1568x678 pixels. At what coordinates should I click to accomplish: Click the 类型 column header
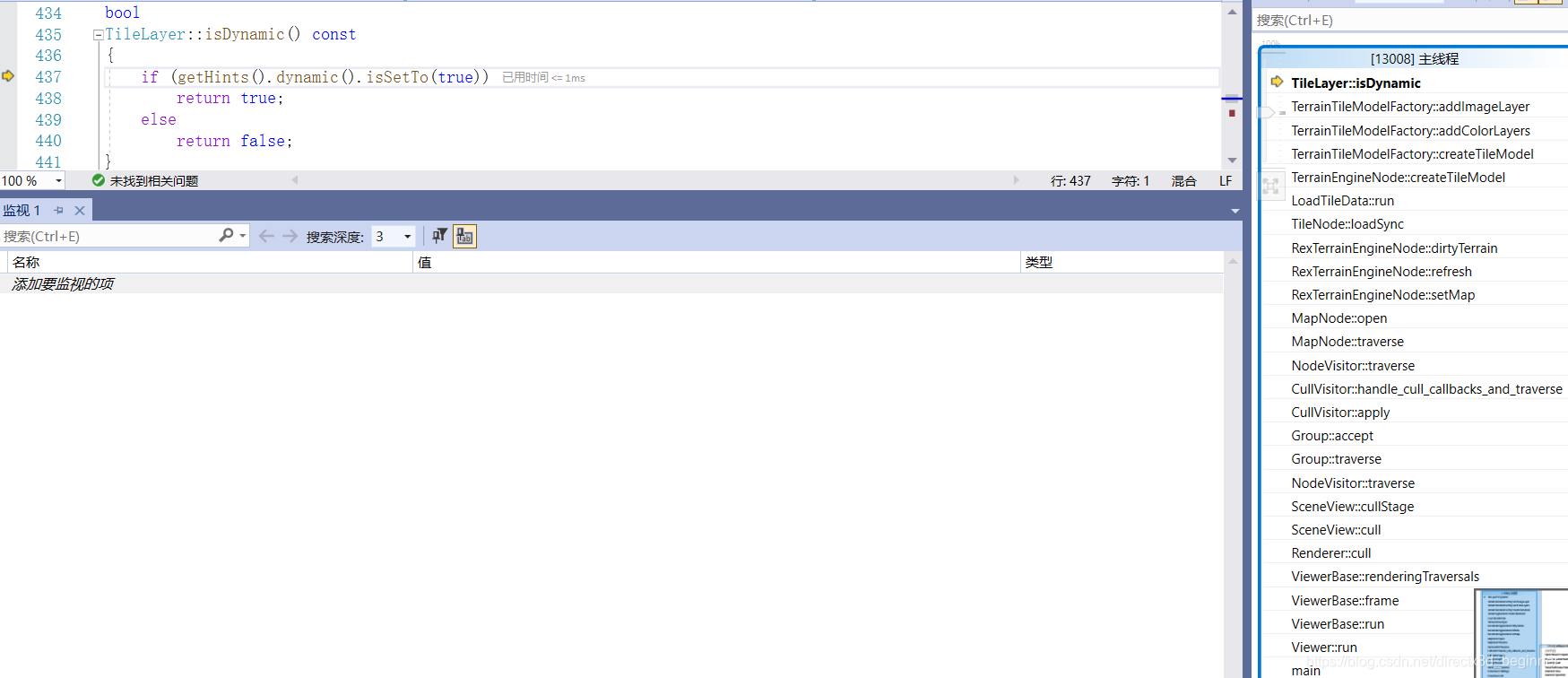coord(1122,262)
